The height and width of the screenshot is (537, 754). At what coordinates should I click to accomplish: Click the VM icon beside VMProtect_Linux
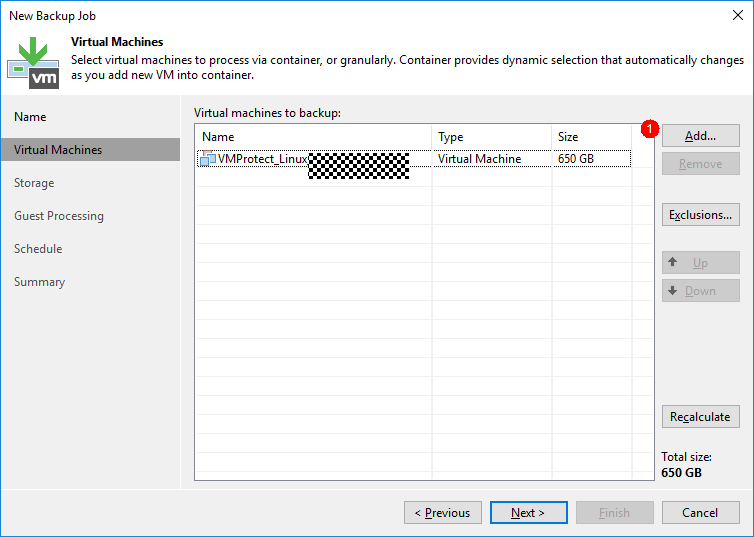208,159
